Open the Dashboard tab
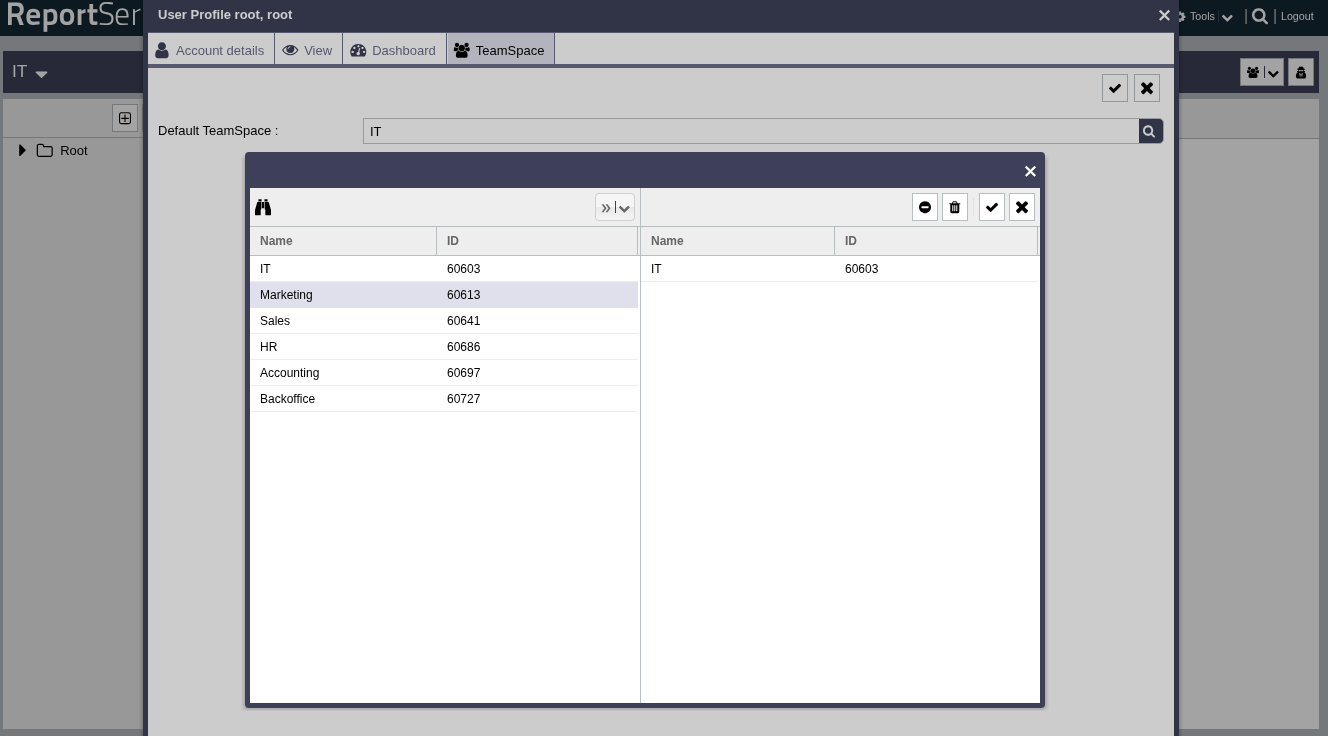Viewport: 1328px width, 736px height. tap(394, 50)
